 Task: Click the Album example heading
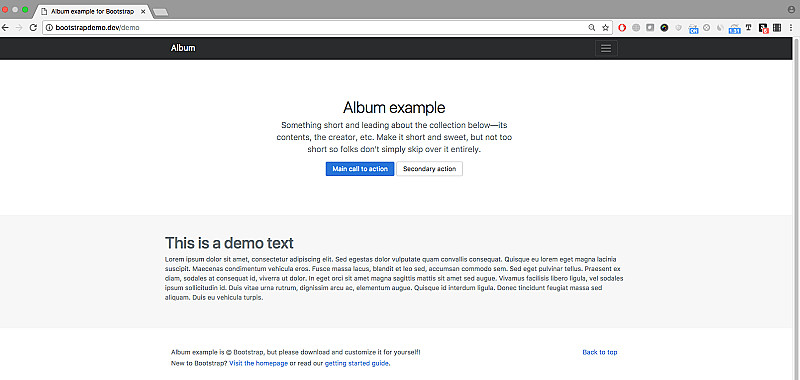pyautogui.click(x=394, y=108)
